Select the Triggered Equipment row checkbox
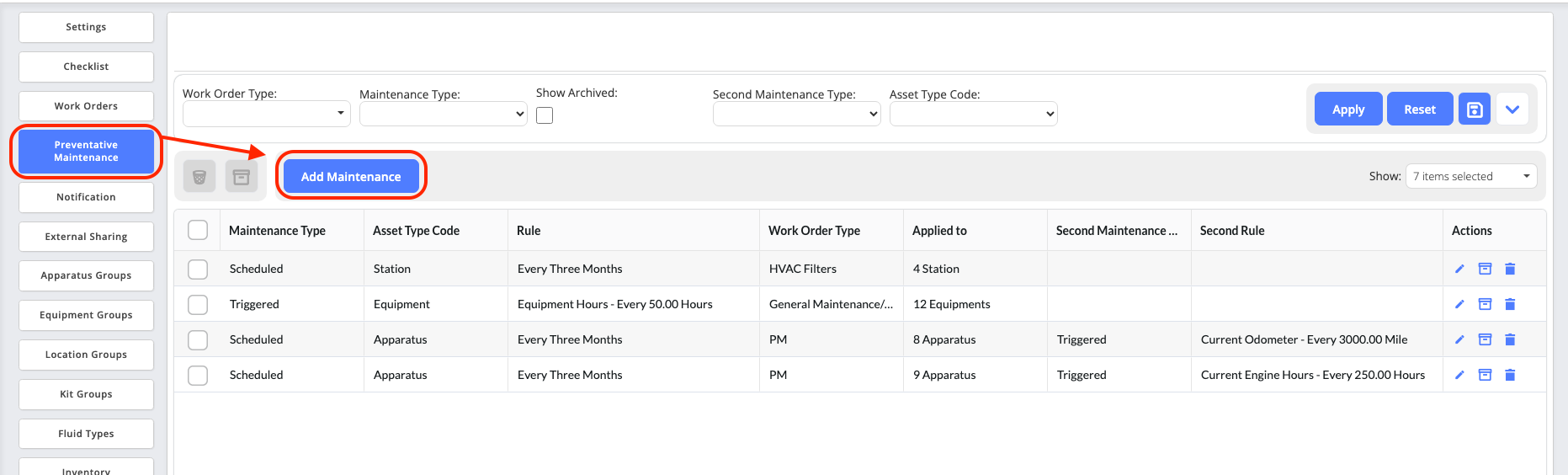Image resolution: width=1568 pixels, height=475 pixels. tap(198, 304)
